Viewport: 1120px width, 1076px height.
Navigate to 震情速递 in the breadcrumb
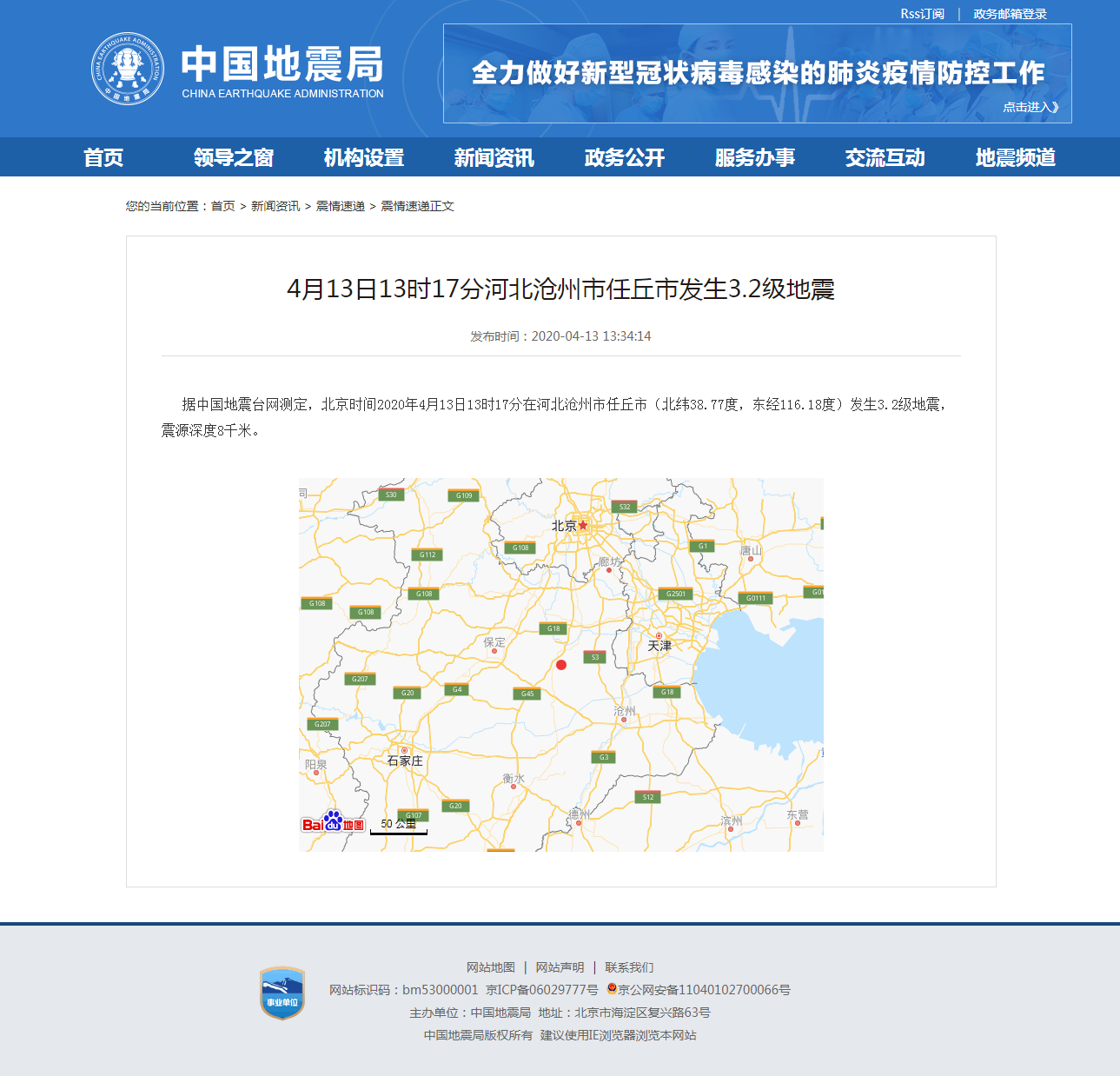click(x=340, y=206)
